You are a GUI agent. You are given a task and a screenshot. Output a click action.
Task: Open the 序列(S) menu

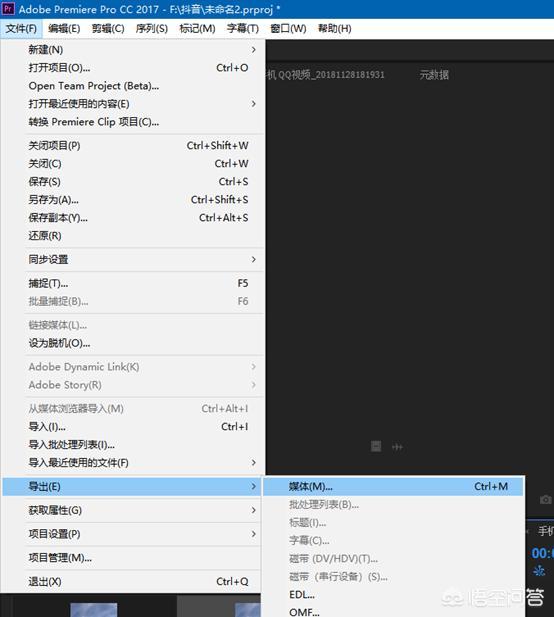[x=151, y=29]
